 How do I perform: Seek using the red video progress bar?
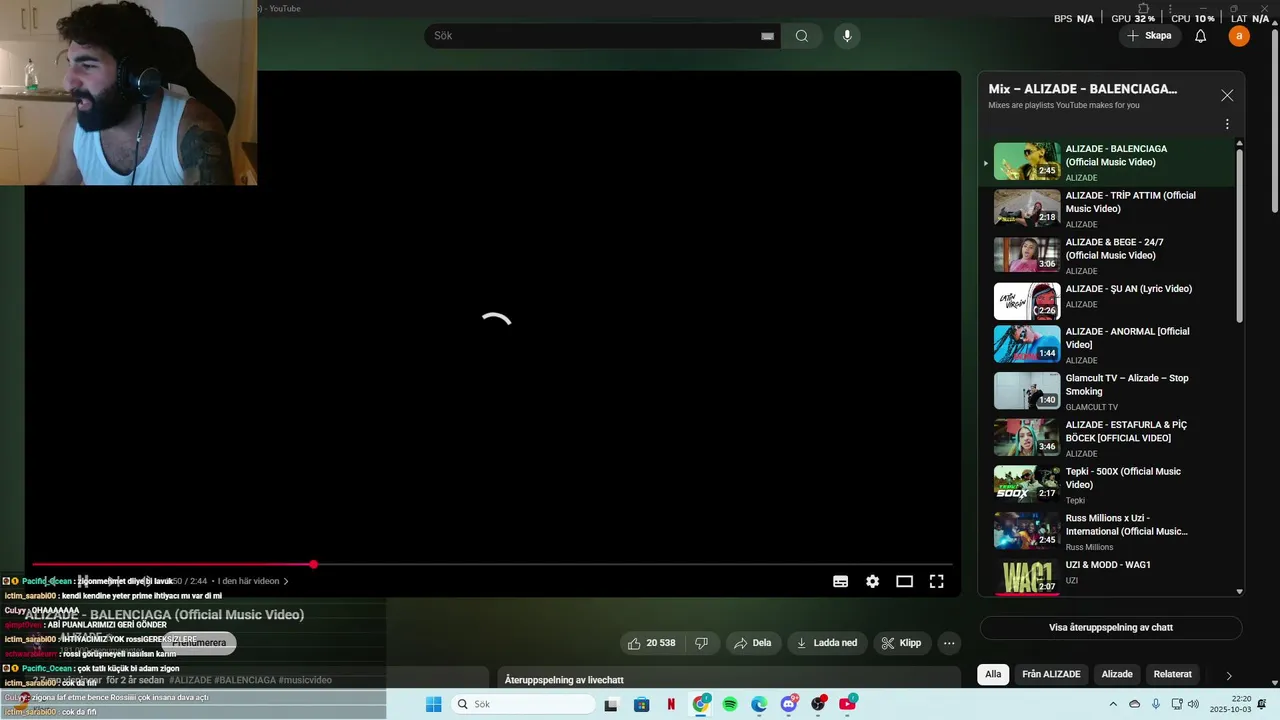pyautogui.click(x=492, y=565)
